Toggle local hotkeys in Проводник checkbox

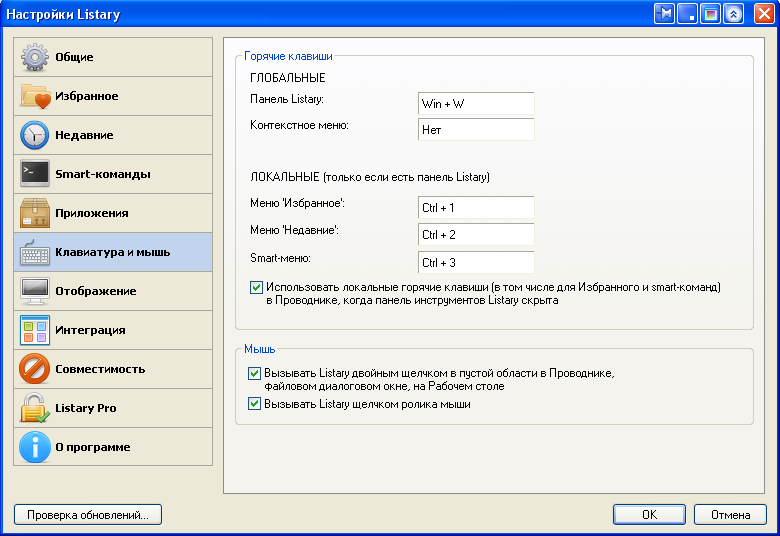(x=256, y=288)
